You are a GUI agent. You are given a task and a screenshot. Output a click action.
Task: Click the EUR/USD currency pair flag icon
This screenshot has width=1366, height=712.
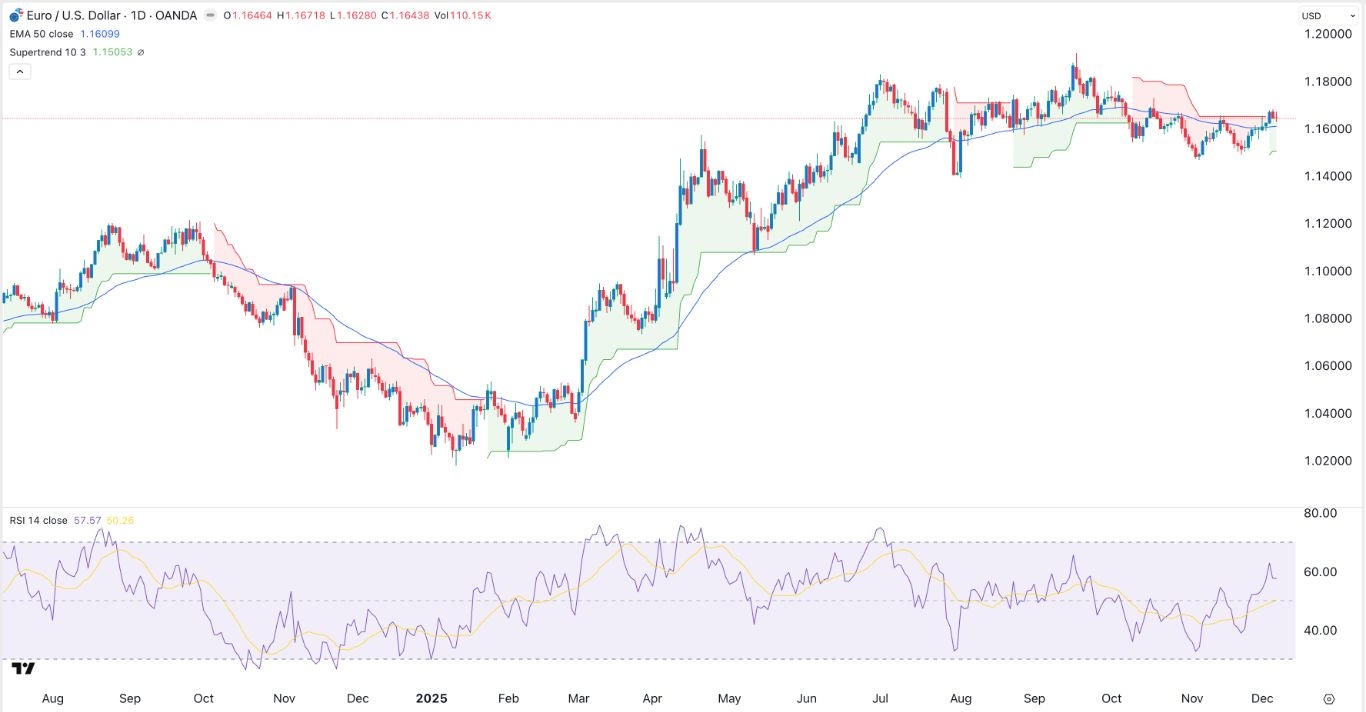(x=14, y=15)
